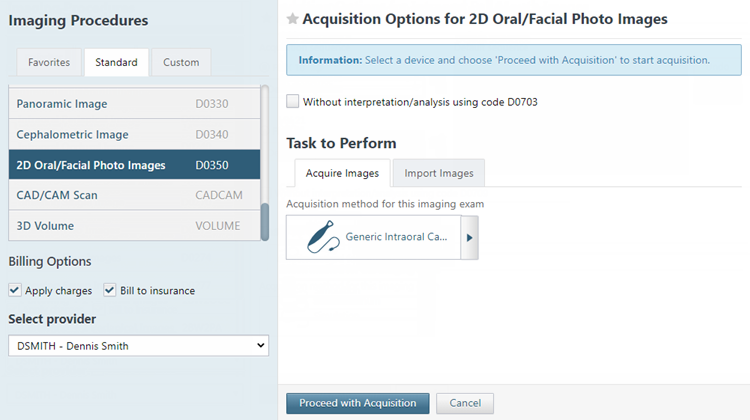750x420 pixels.
Task: Select 2D Oral/Facial Photo Images D0350 row
Action: (130, 165)
